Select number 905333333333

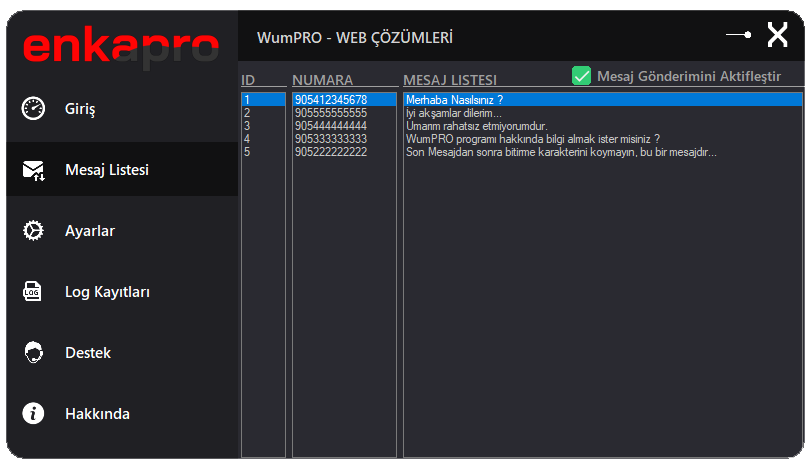point(345,139)
